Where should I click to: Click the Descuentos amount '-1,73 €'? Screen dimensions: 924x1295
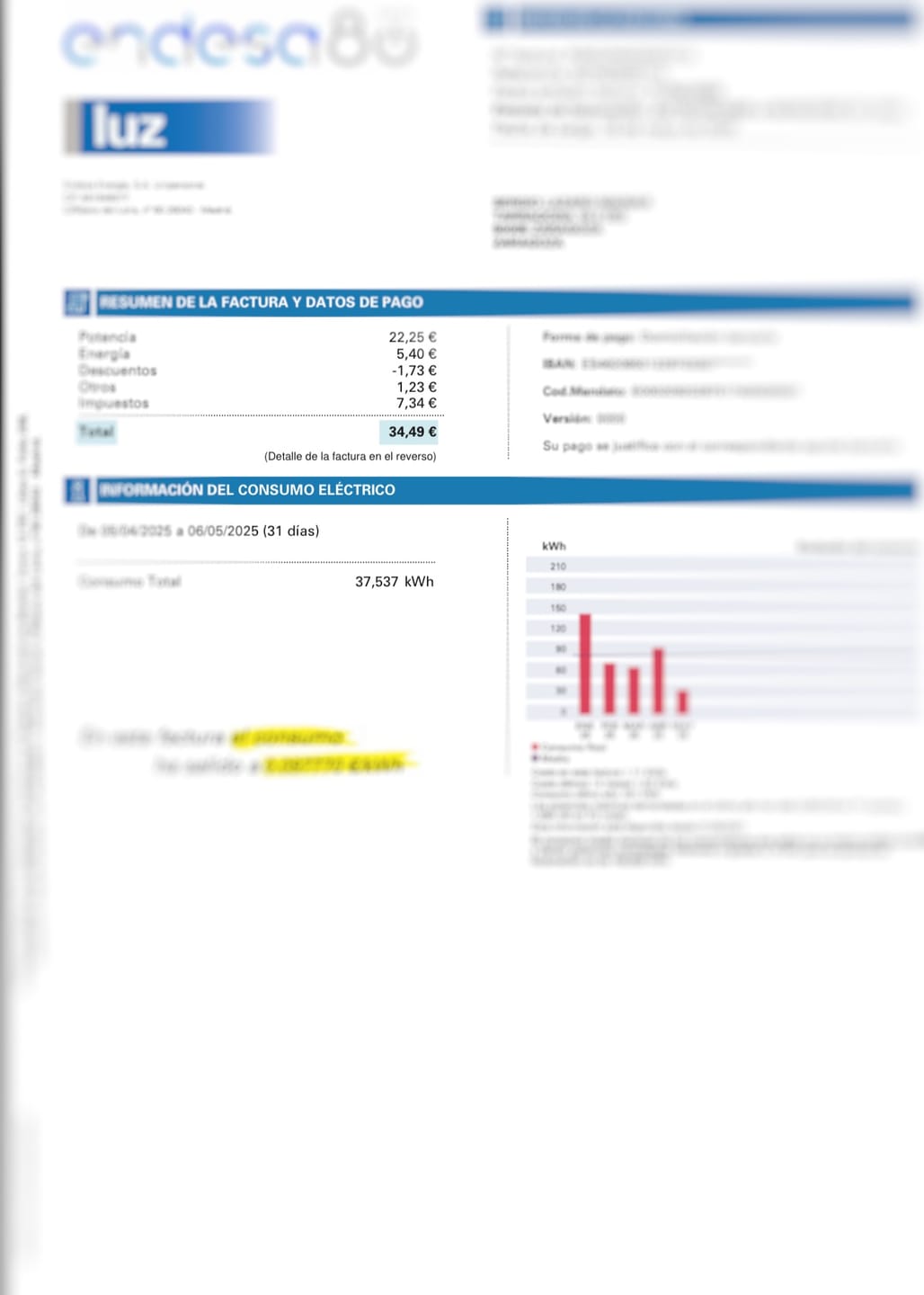[x=414, y=371]
